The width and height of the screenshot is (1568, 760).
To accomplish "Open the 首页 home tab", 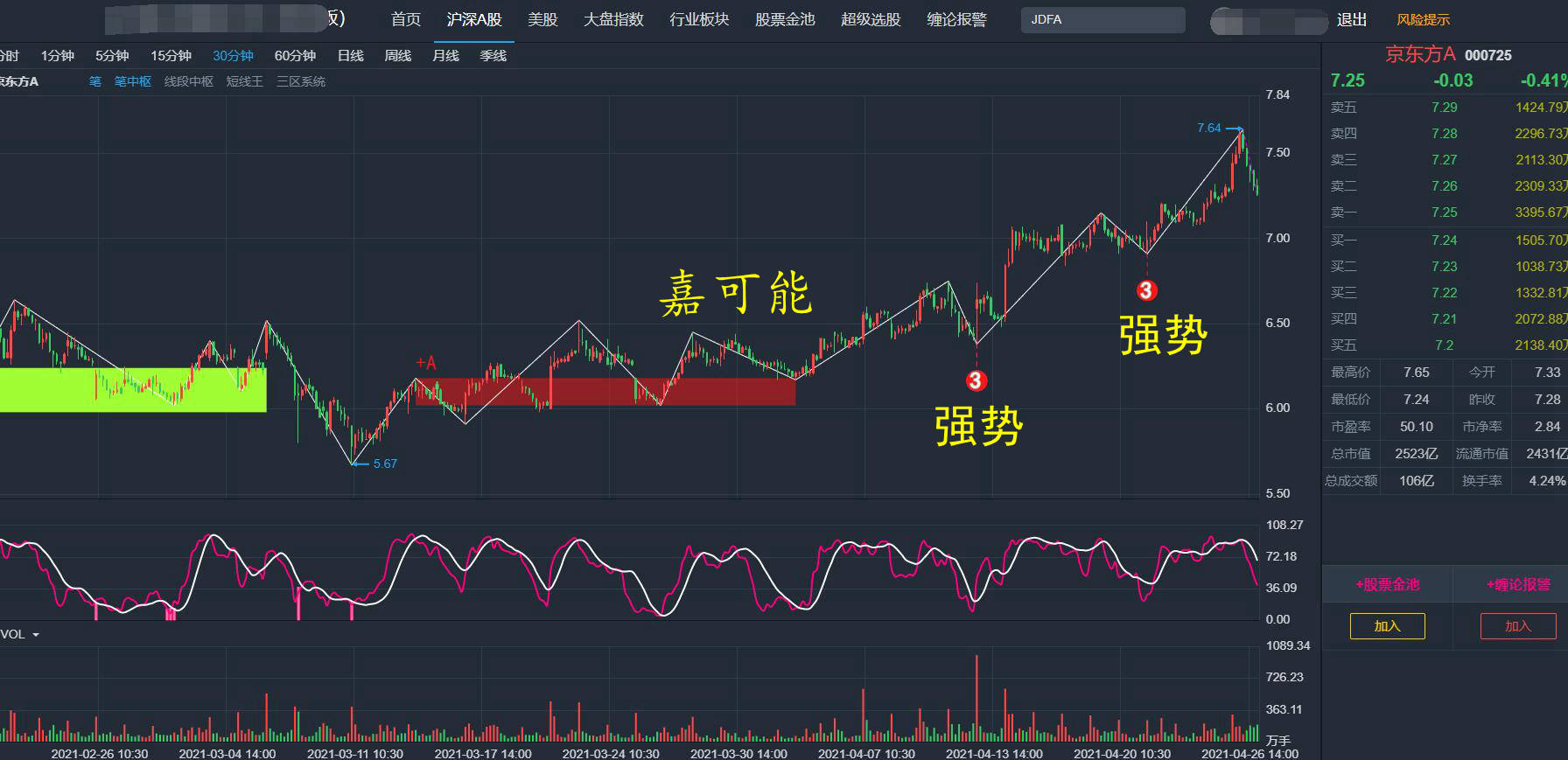I will (406, 19).
